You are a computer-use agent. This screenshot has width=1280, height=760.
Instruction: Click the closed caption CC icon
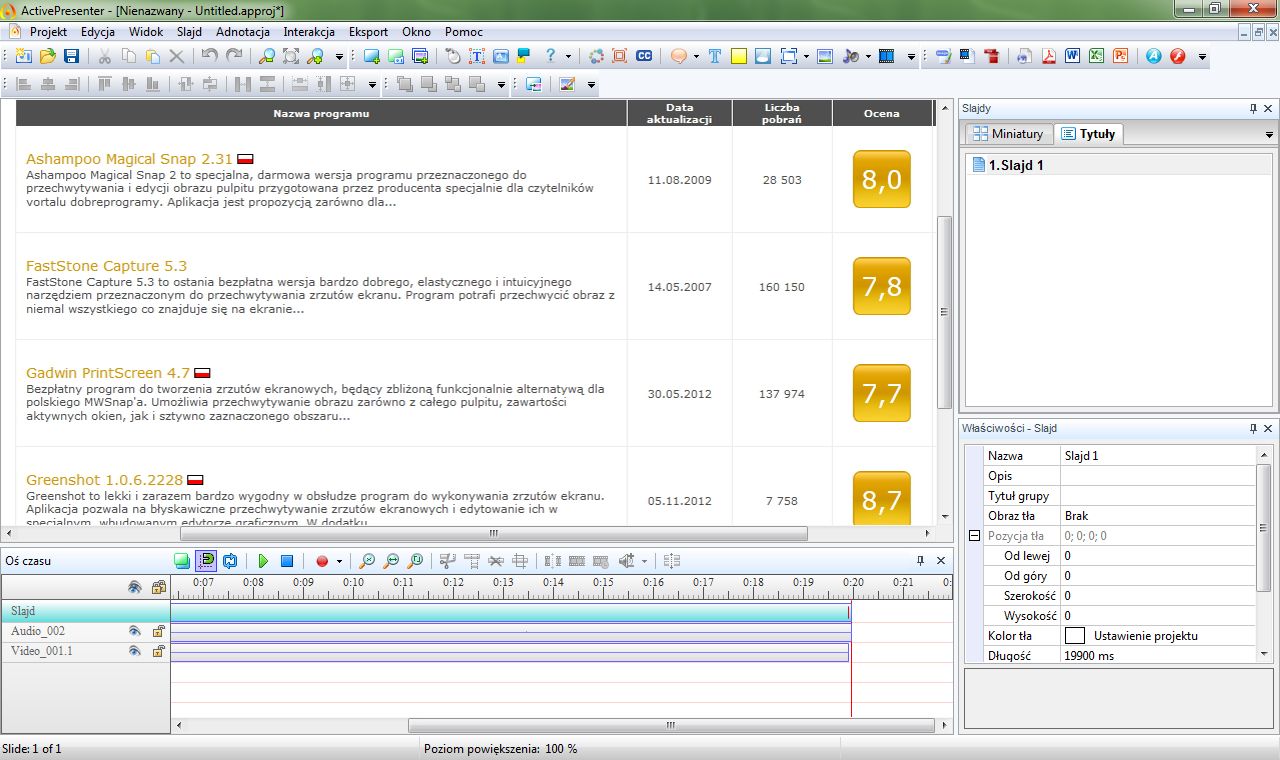click(645, 57)
